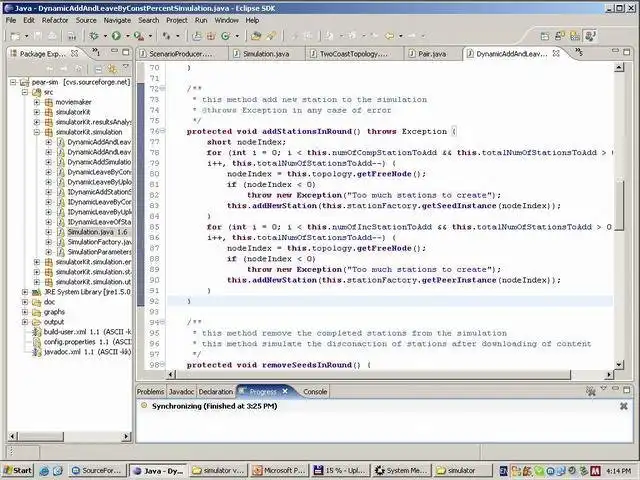Switch to the Simulation.java editor tab
This screenshot has width=640, height=480.
click(x=267, y=53)
